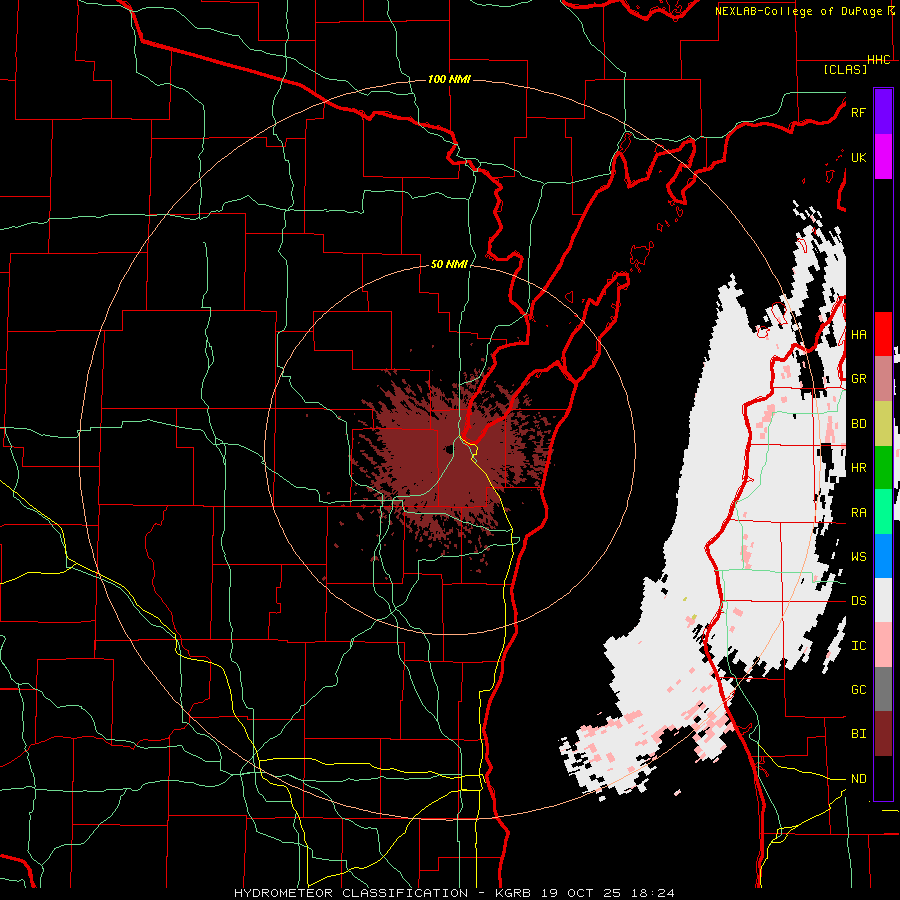The width and height of the screenshot is (900, 900).
Task: Click the HHC product label
Action: [x=879, y=60]
